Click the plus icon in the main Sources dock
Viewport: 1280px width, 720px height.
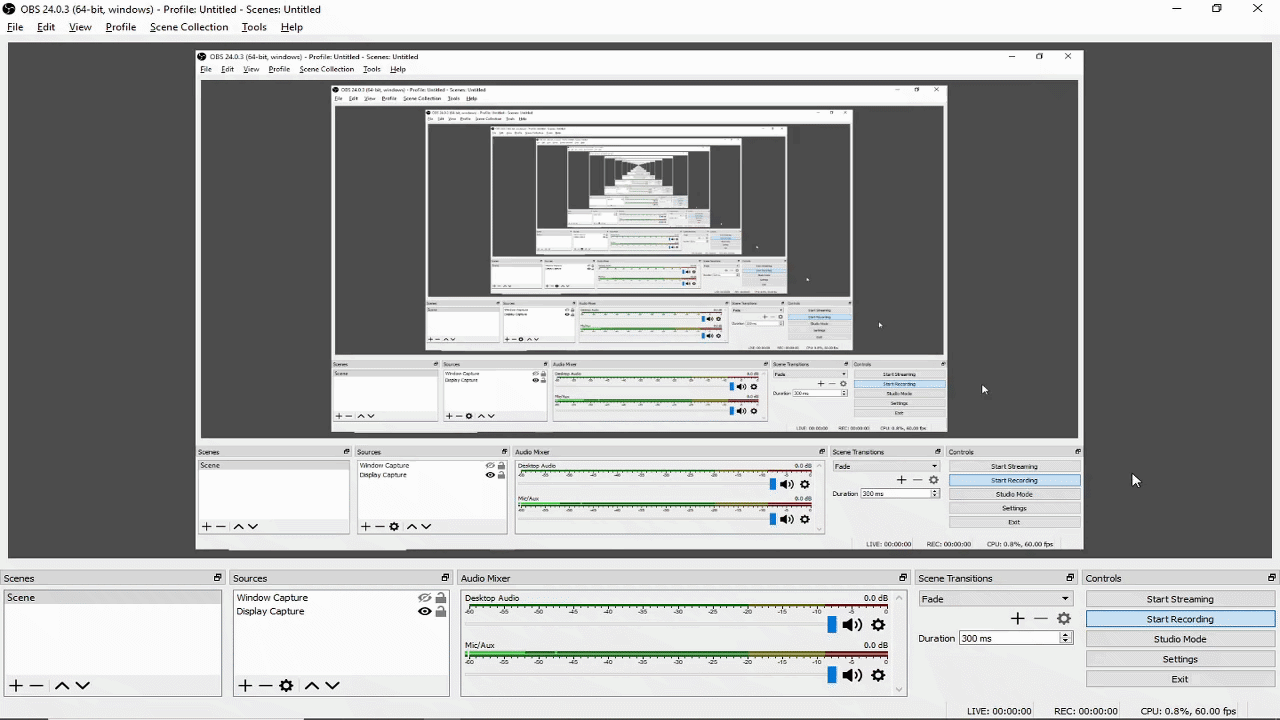tap(245, 685)
